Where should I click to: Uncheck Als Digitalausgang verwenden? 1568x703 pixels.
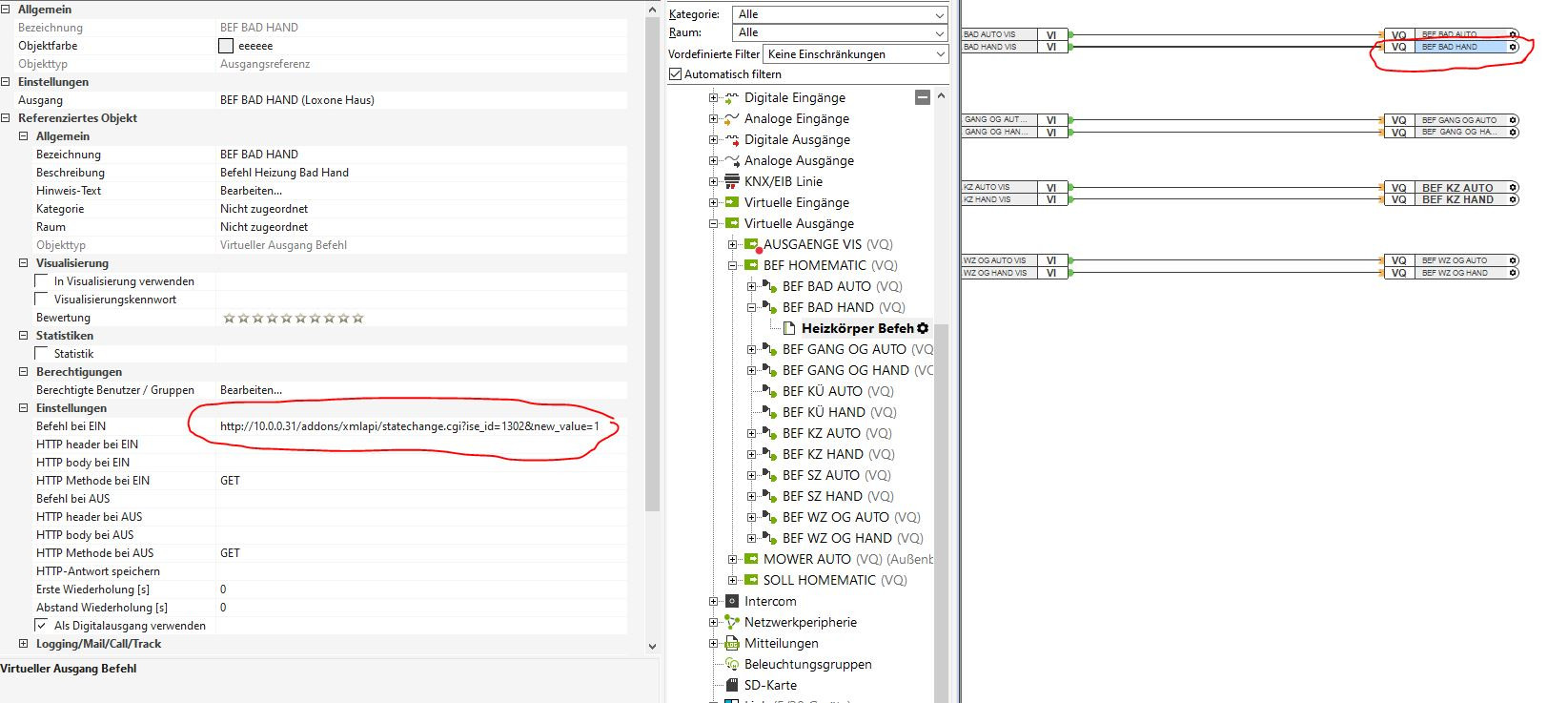[x=41, y=626]
